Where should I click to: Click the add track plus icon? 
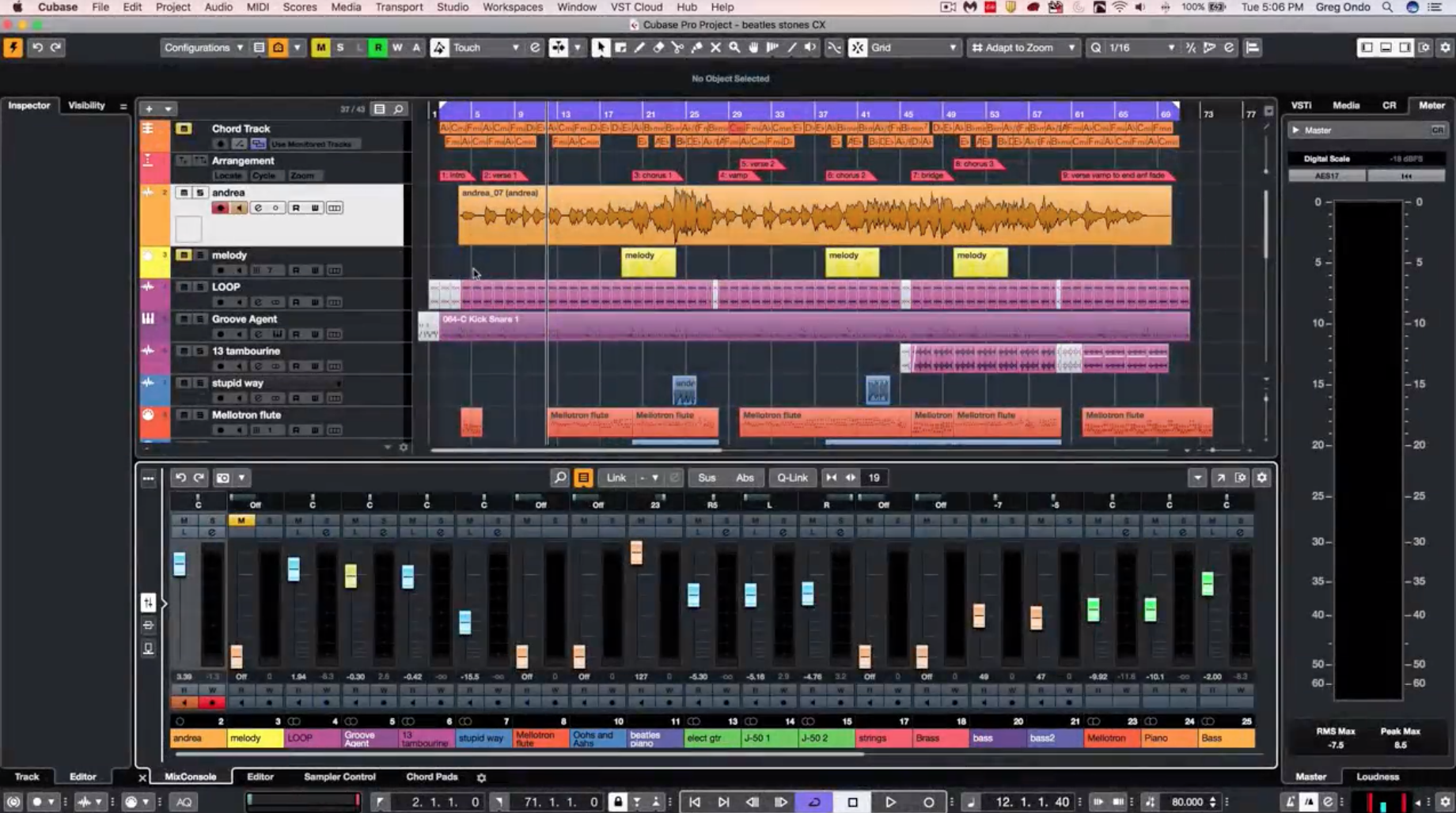pyautogui.click(x=149, y=109)
